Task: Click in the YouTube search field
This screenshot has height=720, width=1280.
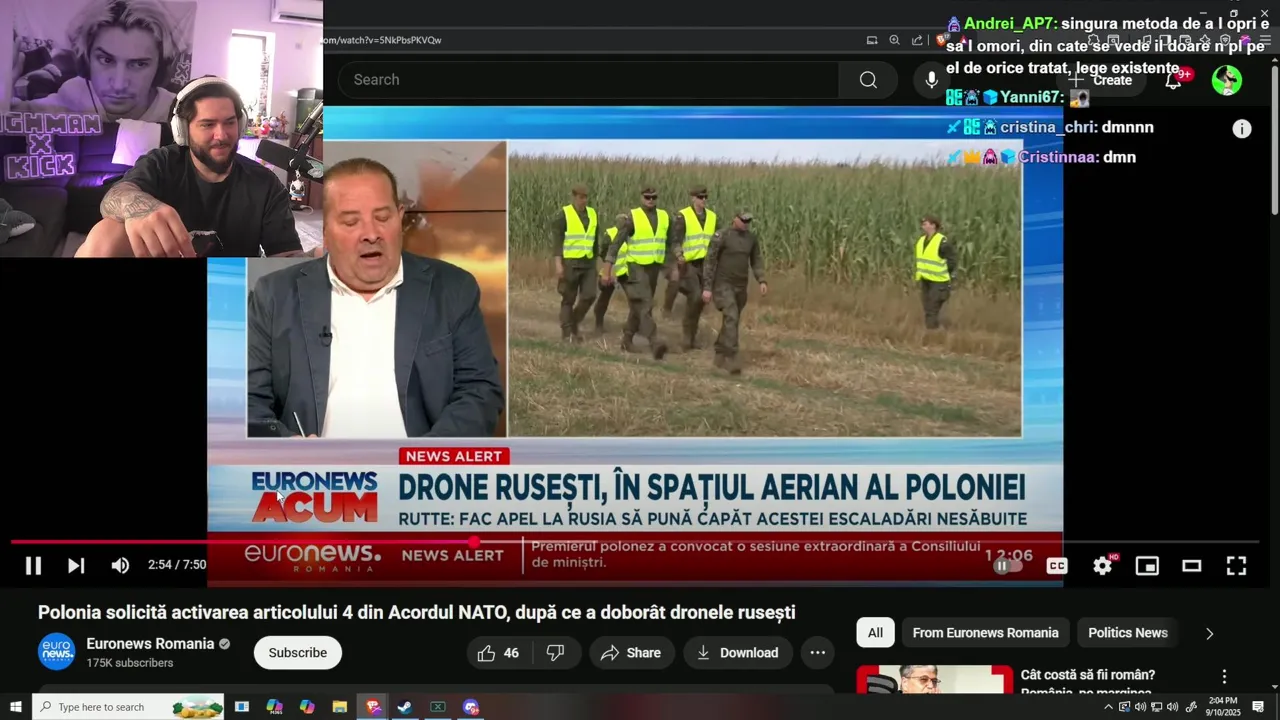Action: (x=588, y=80)
